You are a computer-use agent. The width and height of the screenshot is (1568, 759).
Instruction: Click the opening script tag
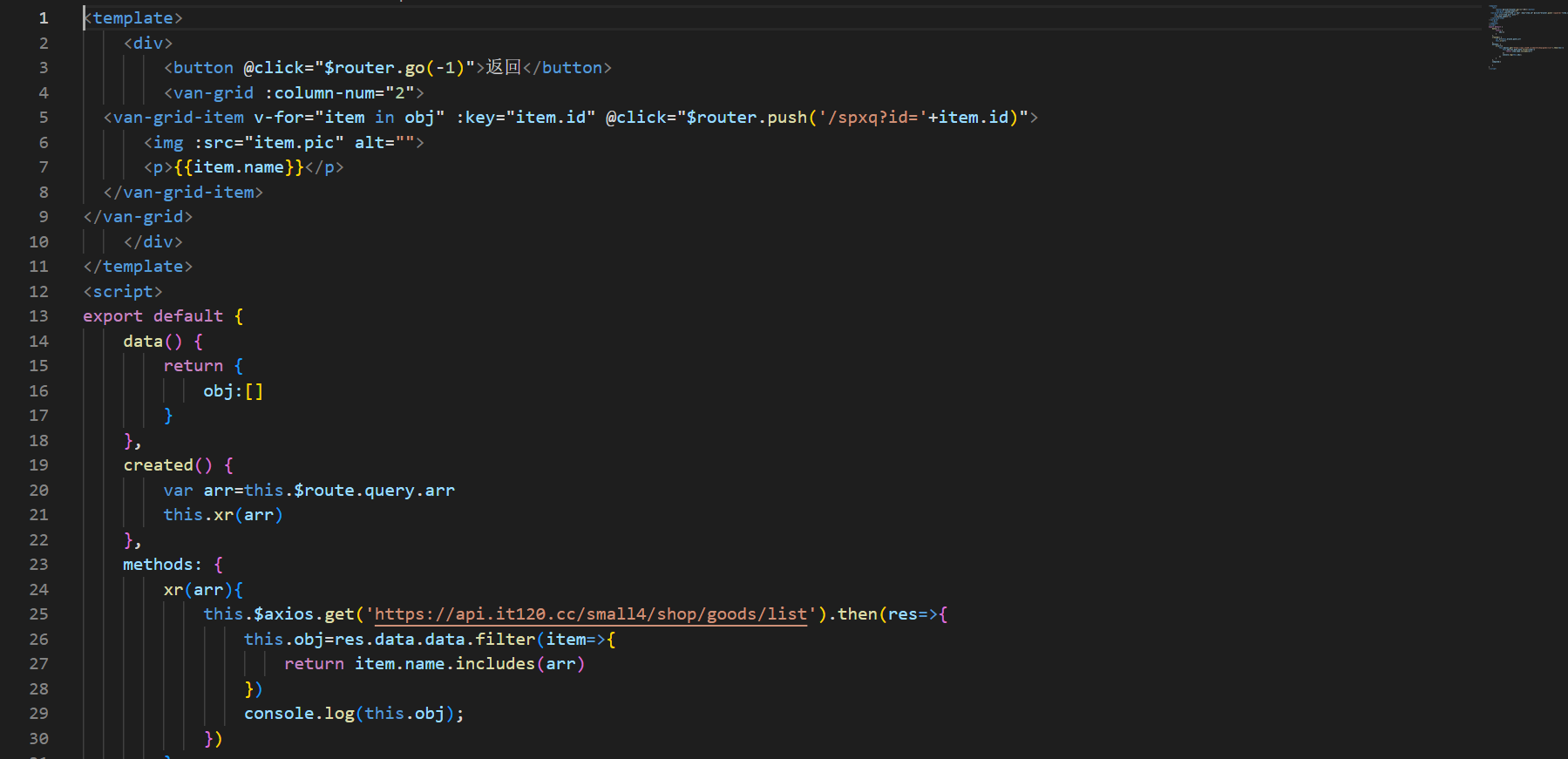pos(123,292)
